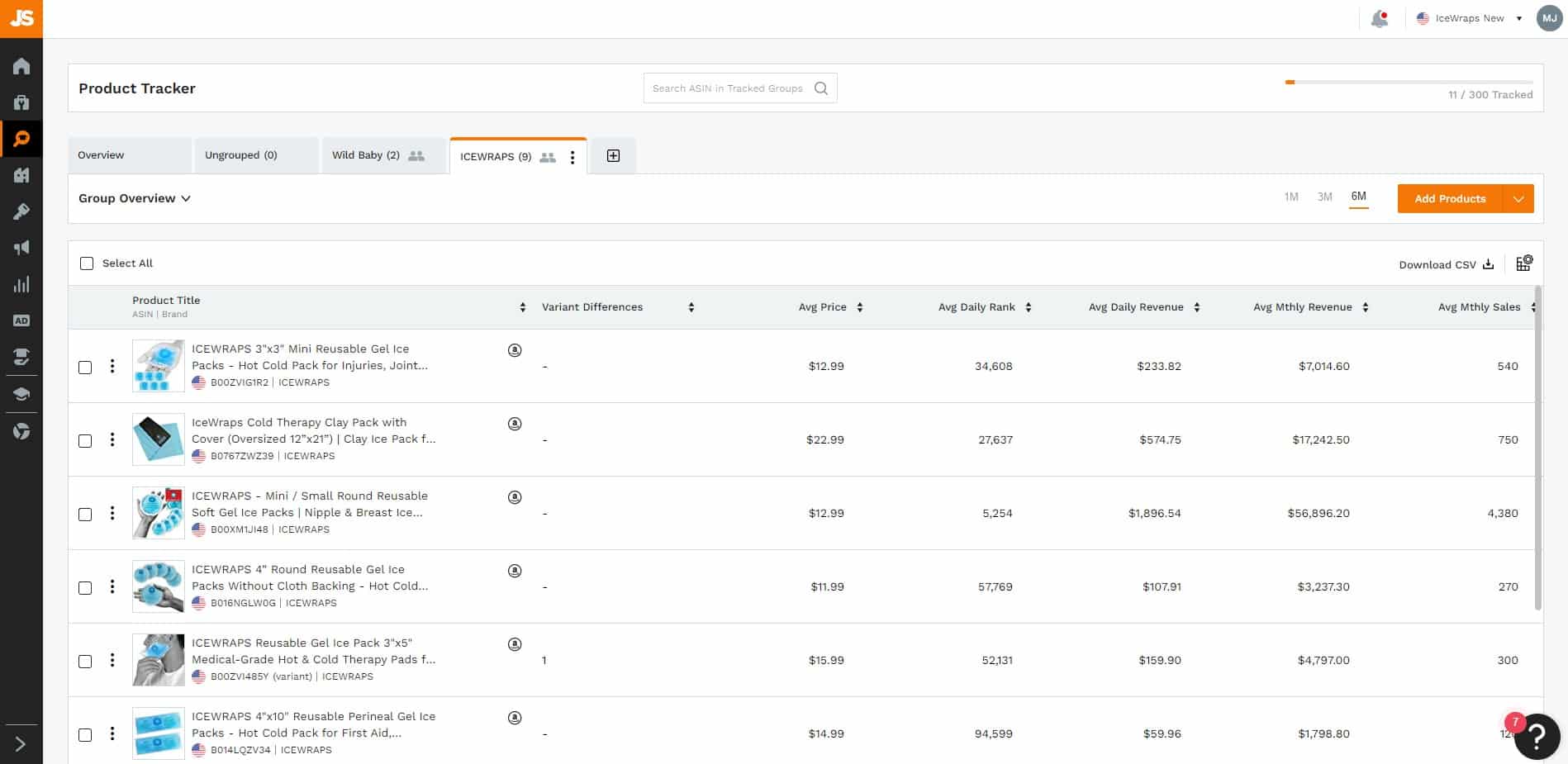Open ICEWRAPS 4" Round Reusable title
Viewport: 1568px width, 764px height.
[310, 577]
